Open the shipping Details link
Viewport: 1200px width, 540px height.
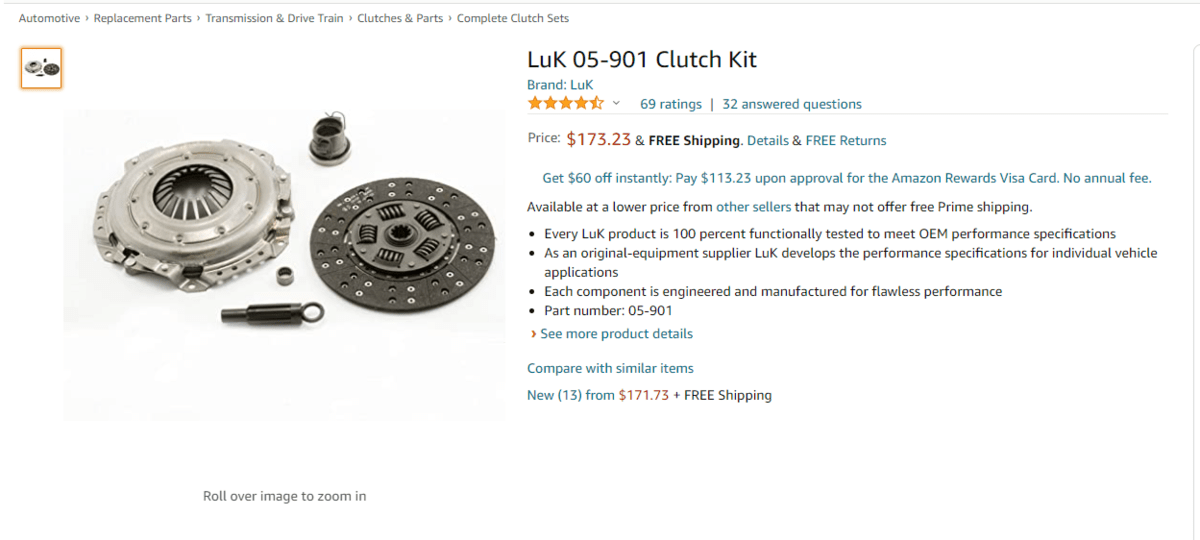tap(768, 141)
